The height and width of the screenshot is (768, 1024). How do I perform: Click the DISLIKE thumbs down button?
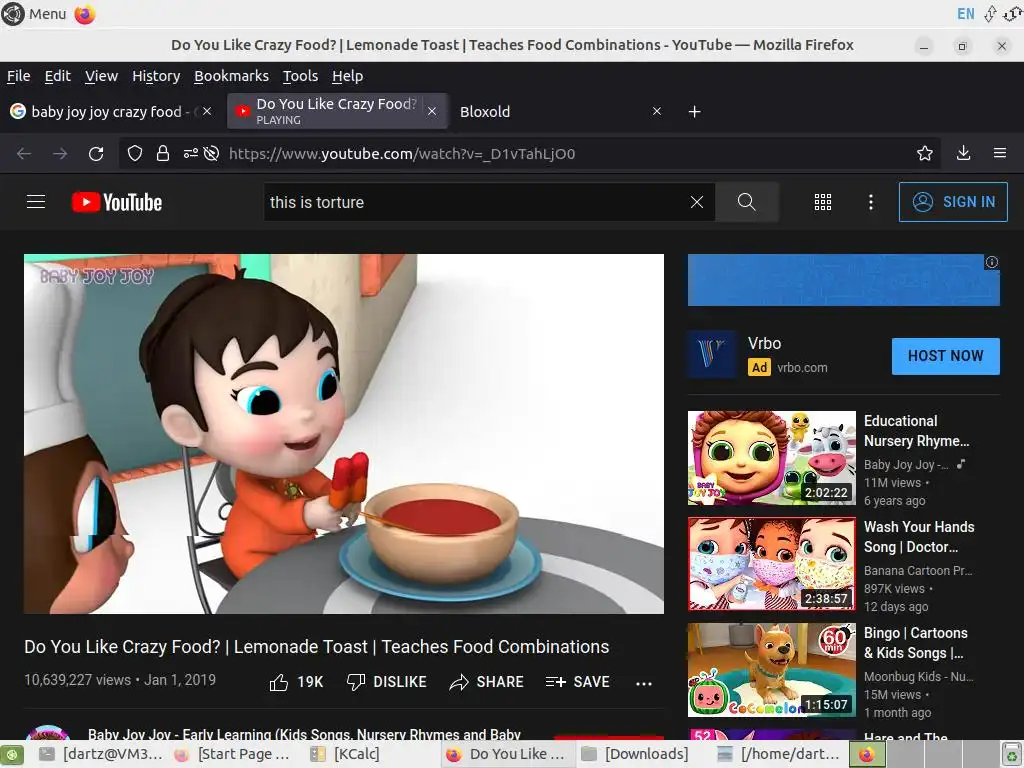click(387, 682)
